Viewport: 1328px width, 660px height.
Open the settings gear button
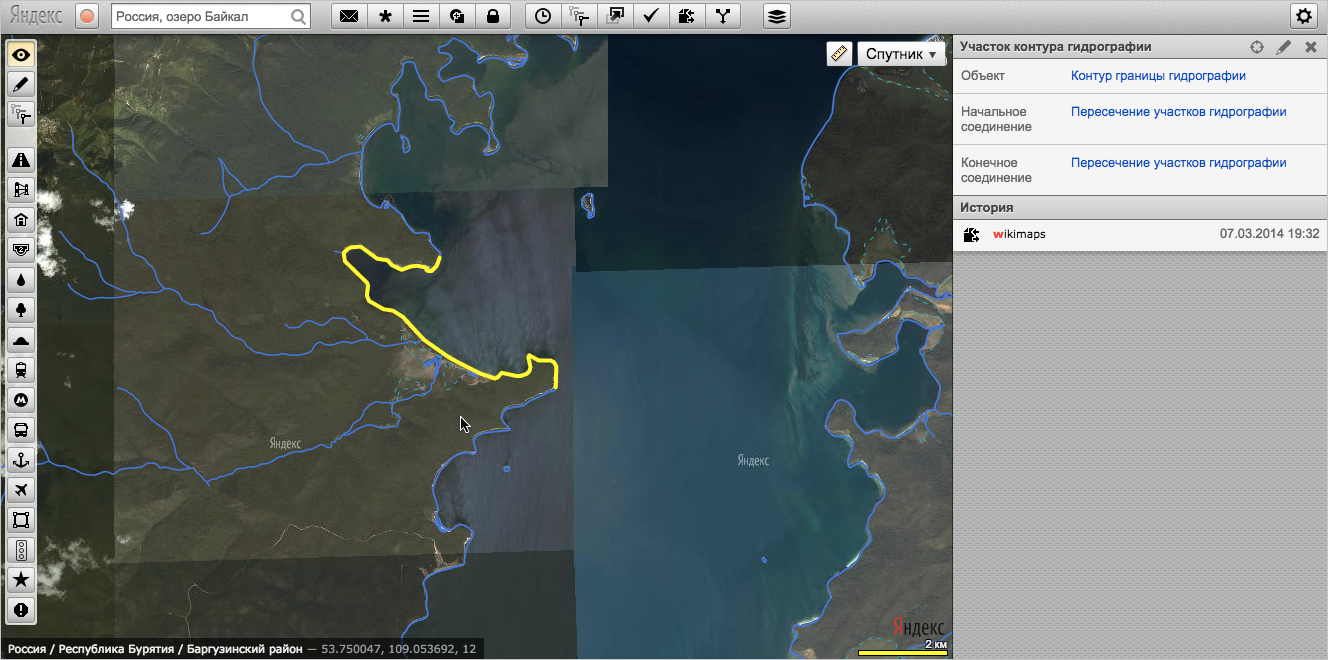[x=1303, y=16]
